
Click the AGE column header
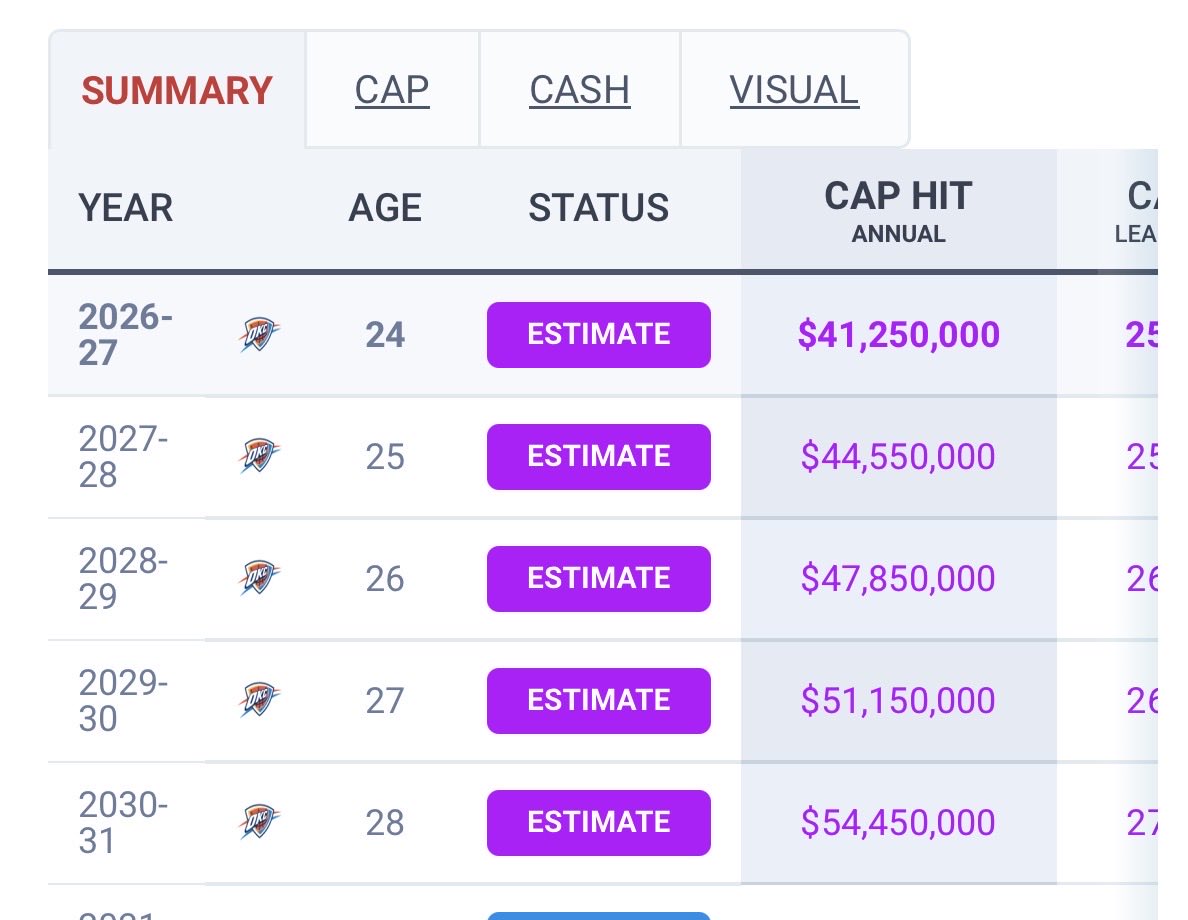pyautogui.click(x=385, y=208)
